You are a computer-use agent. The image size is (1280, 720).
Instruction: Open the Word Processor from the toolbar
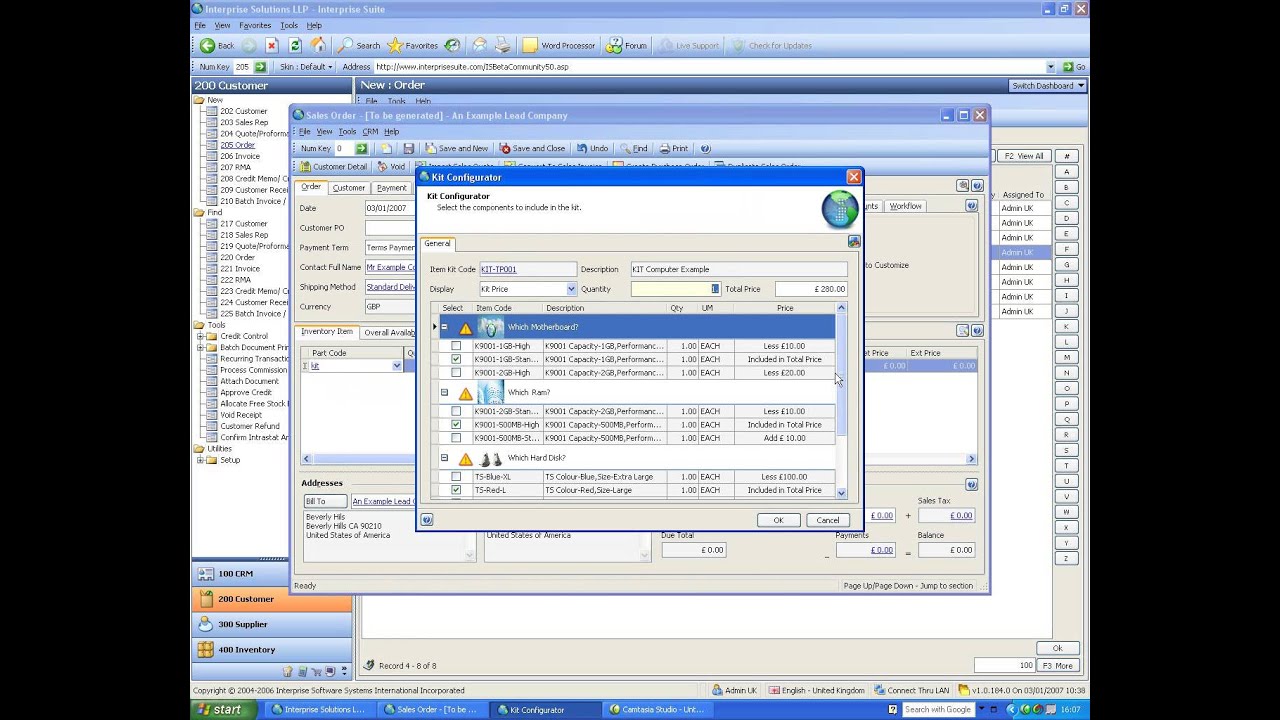coord(559,45)
